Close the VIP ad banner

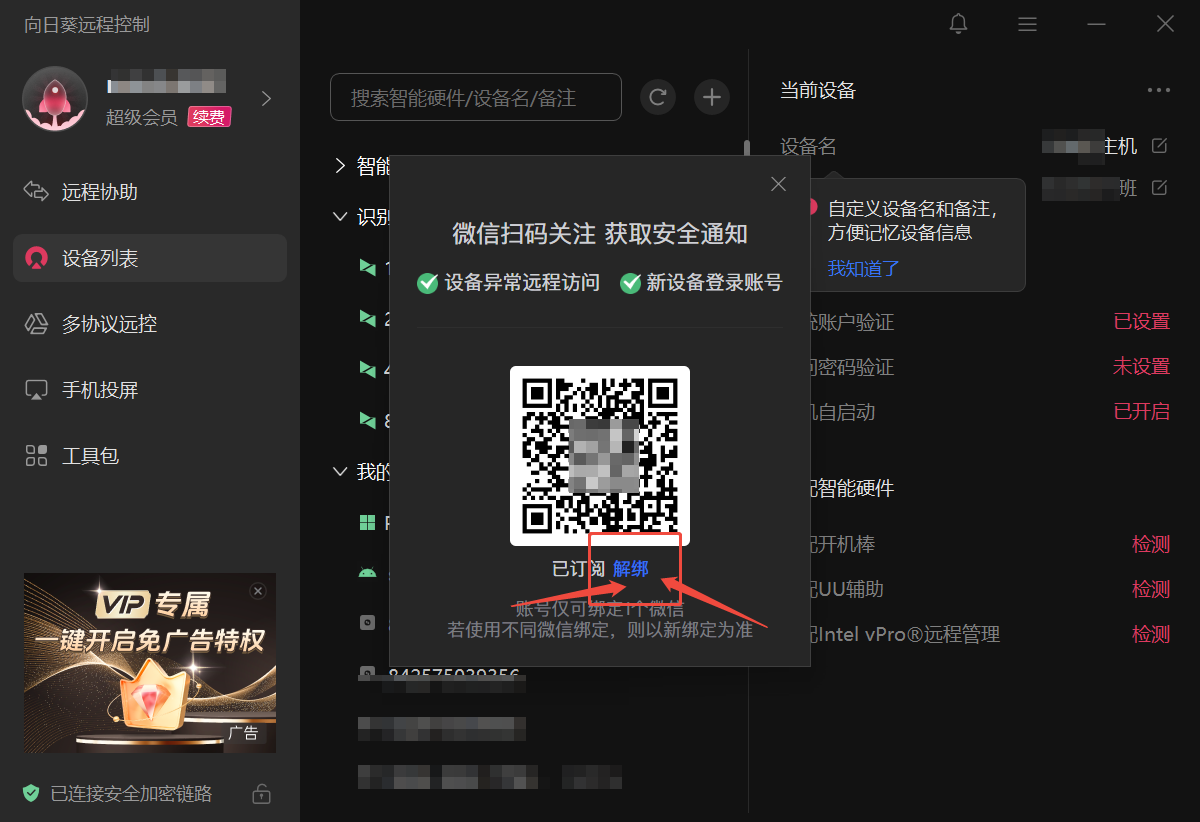point(258,591)
